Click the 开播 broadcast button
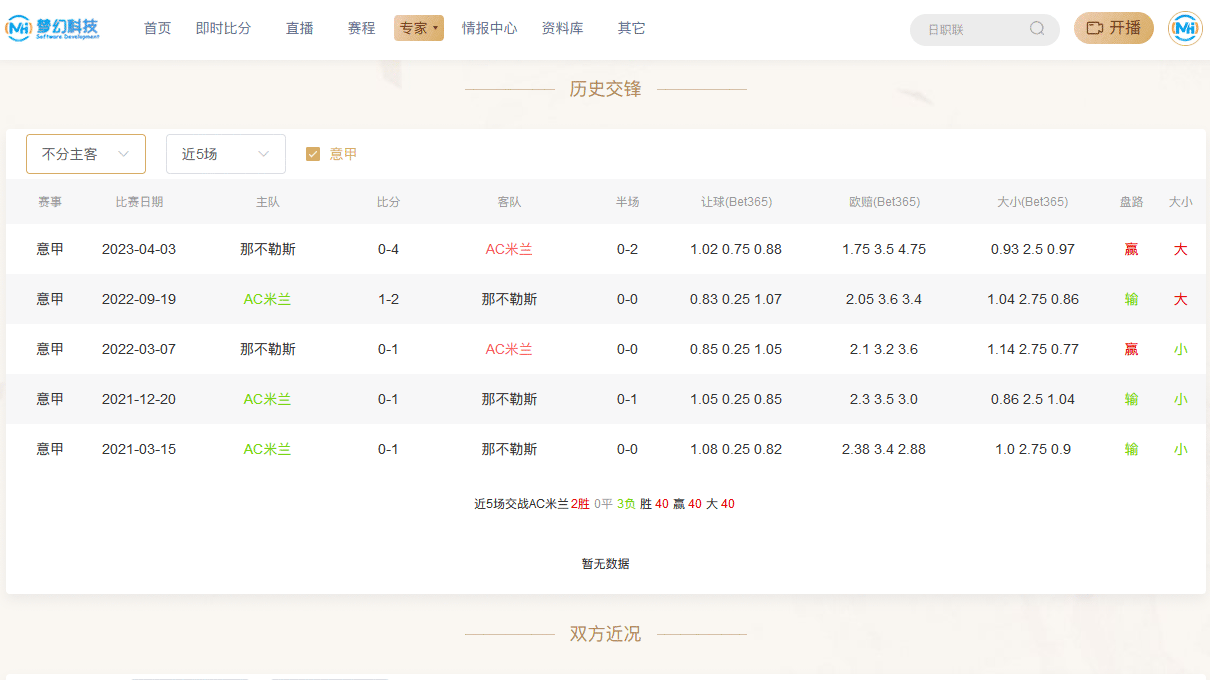Image resolution: width=1210 pixels, height=680 pixels. tap(1113, 28)
